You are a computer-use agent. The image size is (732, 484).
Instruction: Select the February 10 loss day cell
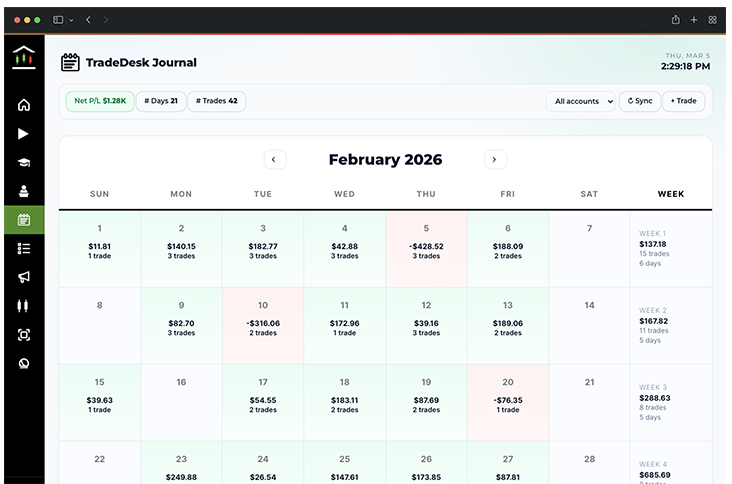263,325
